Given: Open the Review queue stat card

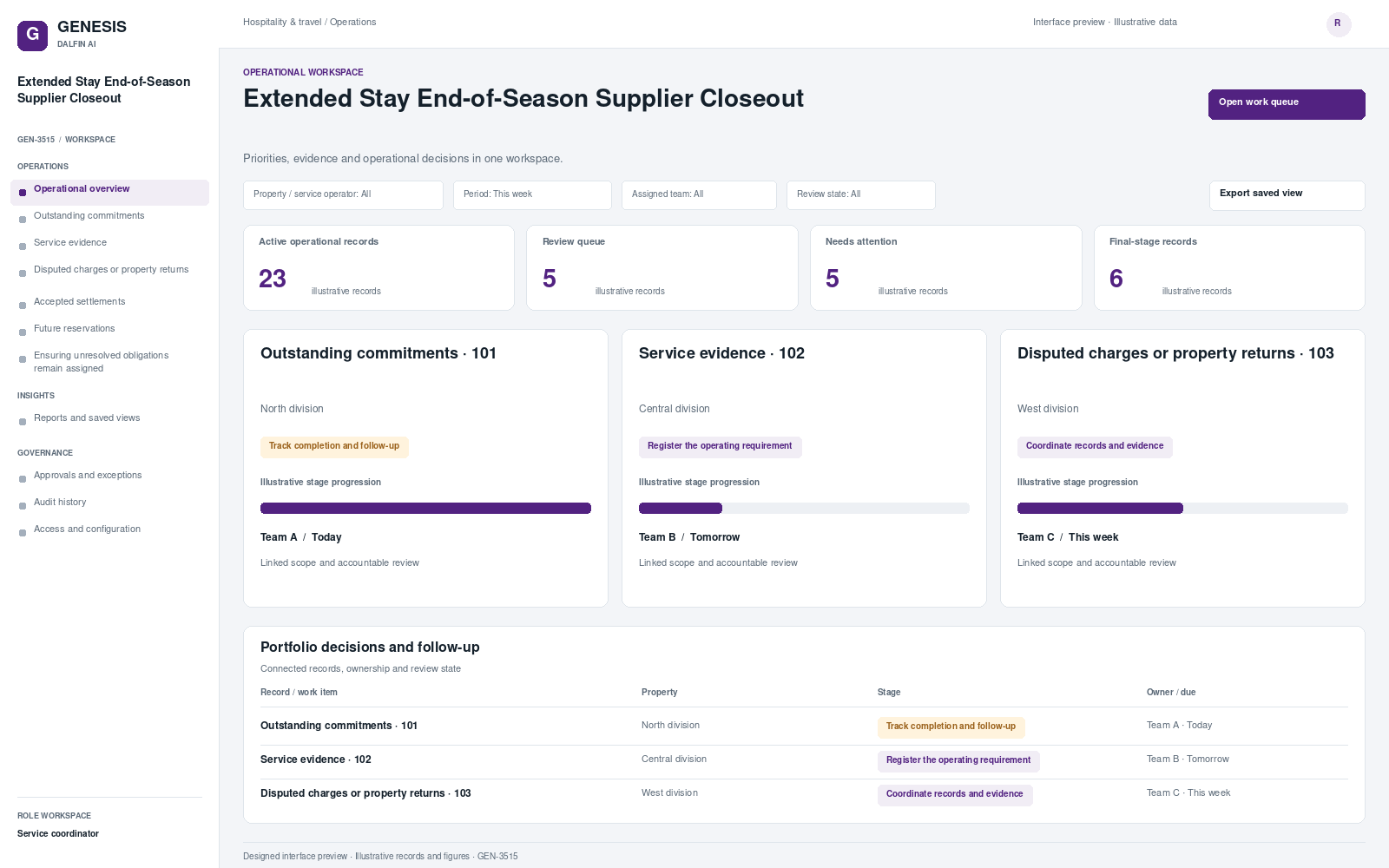Looking at the screenshot, I should [662, 267].
